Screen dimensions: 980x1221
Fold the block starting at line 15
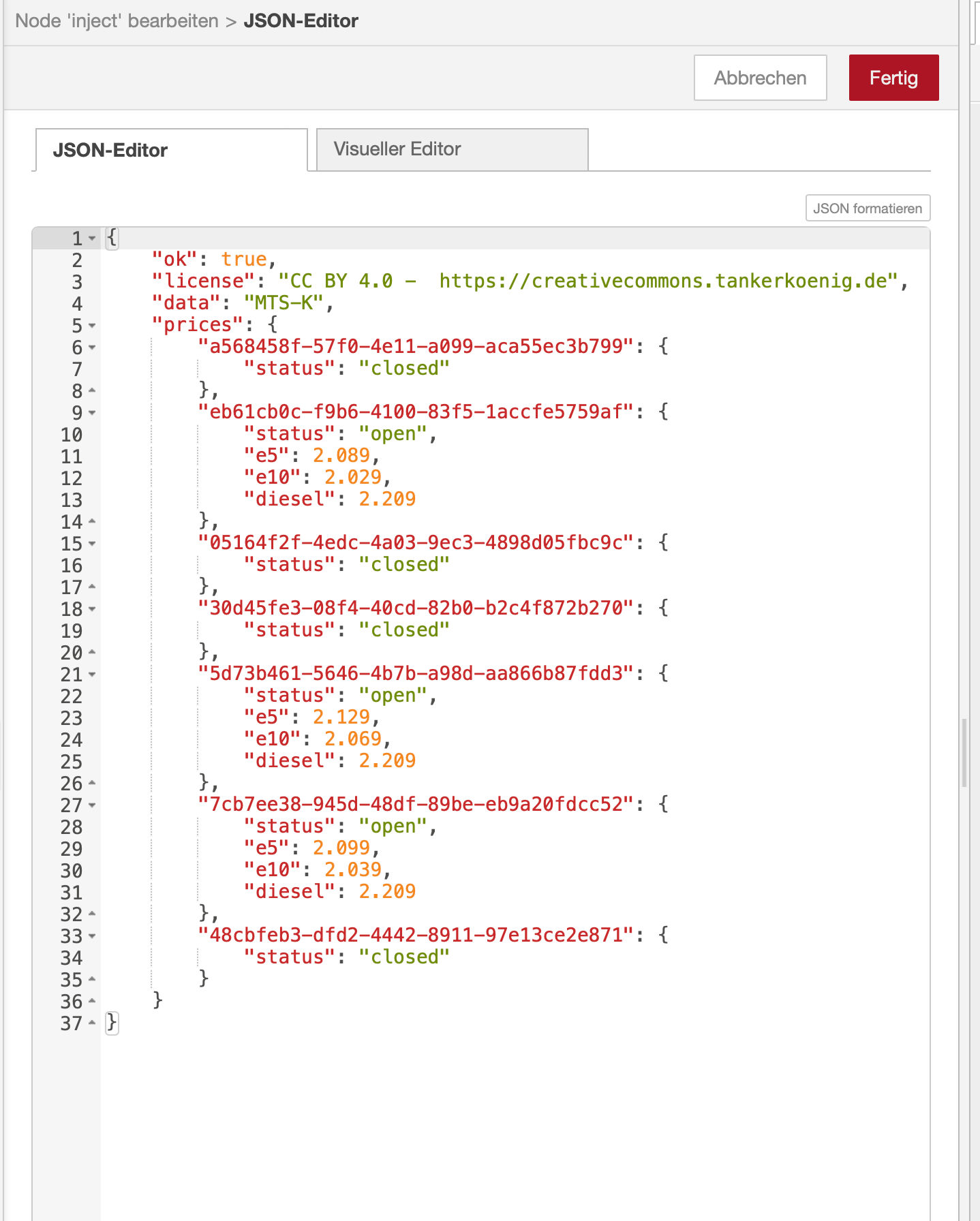92,544
